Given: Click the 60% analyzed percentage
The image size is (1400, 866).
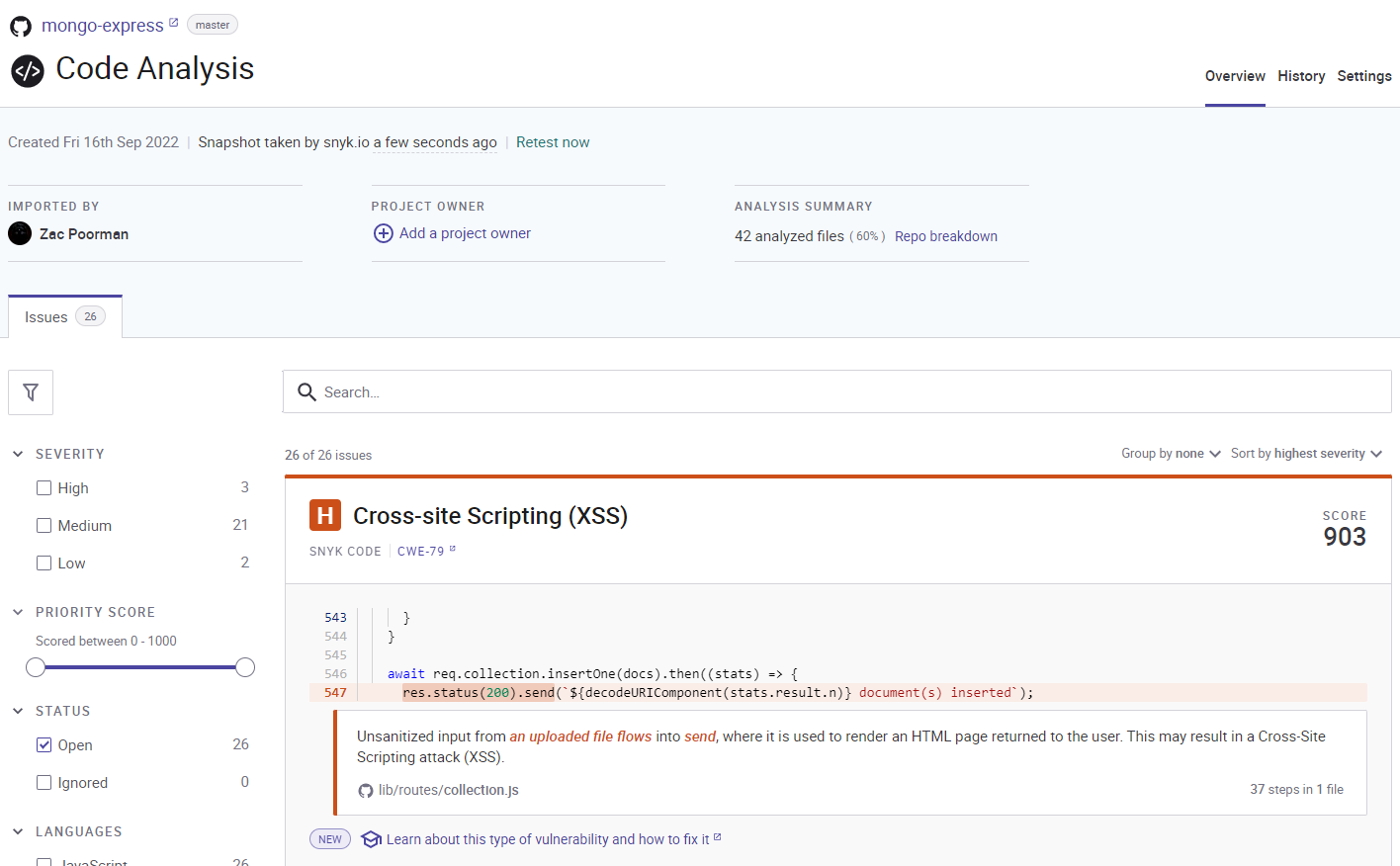Looking at the screenshot, I should point(867,236).
